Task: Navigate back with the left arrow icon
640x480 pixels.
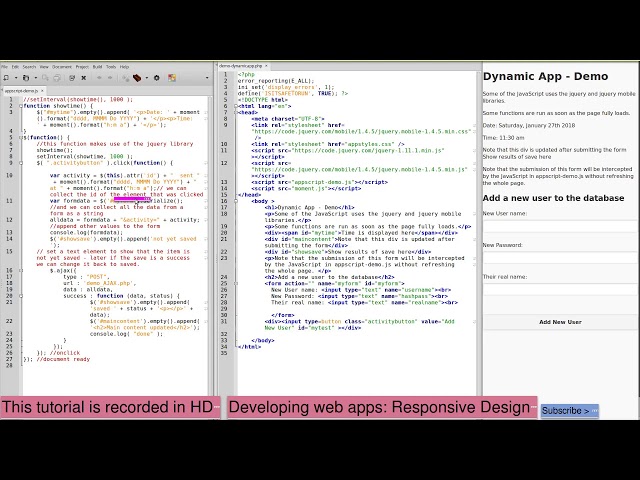Action: [x=99, y=78]
